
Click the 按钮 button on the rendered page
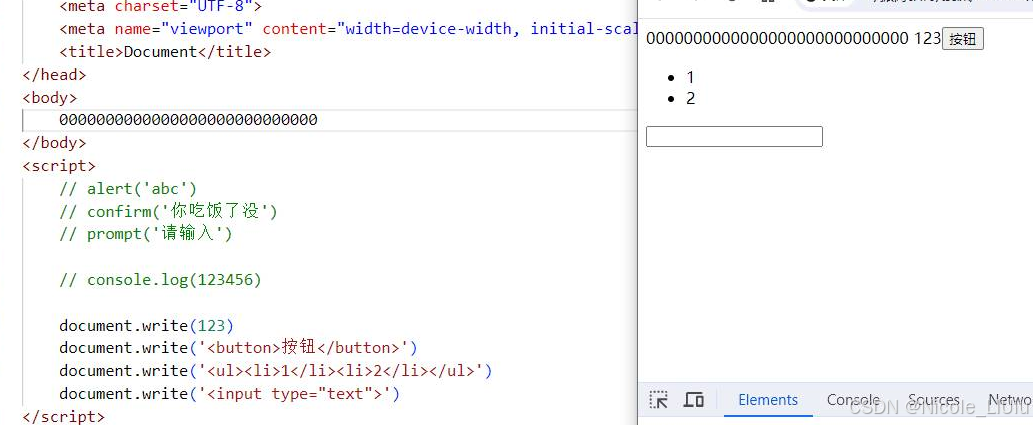963,39
